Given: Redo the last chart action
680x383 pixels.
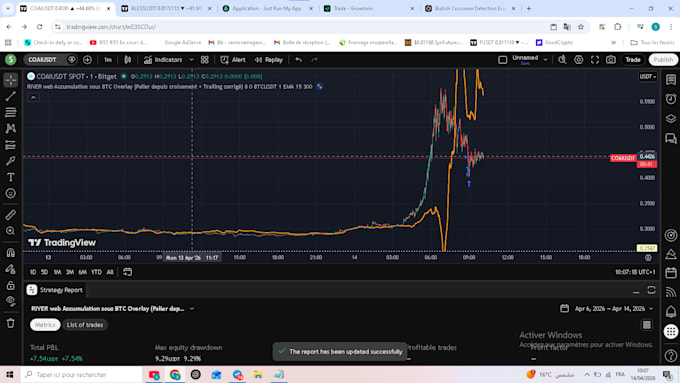Looking at the screenshot, I should [x=314, y=60].
